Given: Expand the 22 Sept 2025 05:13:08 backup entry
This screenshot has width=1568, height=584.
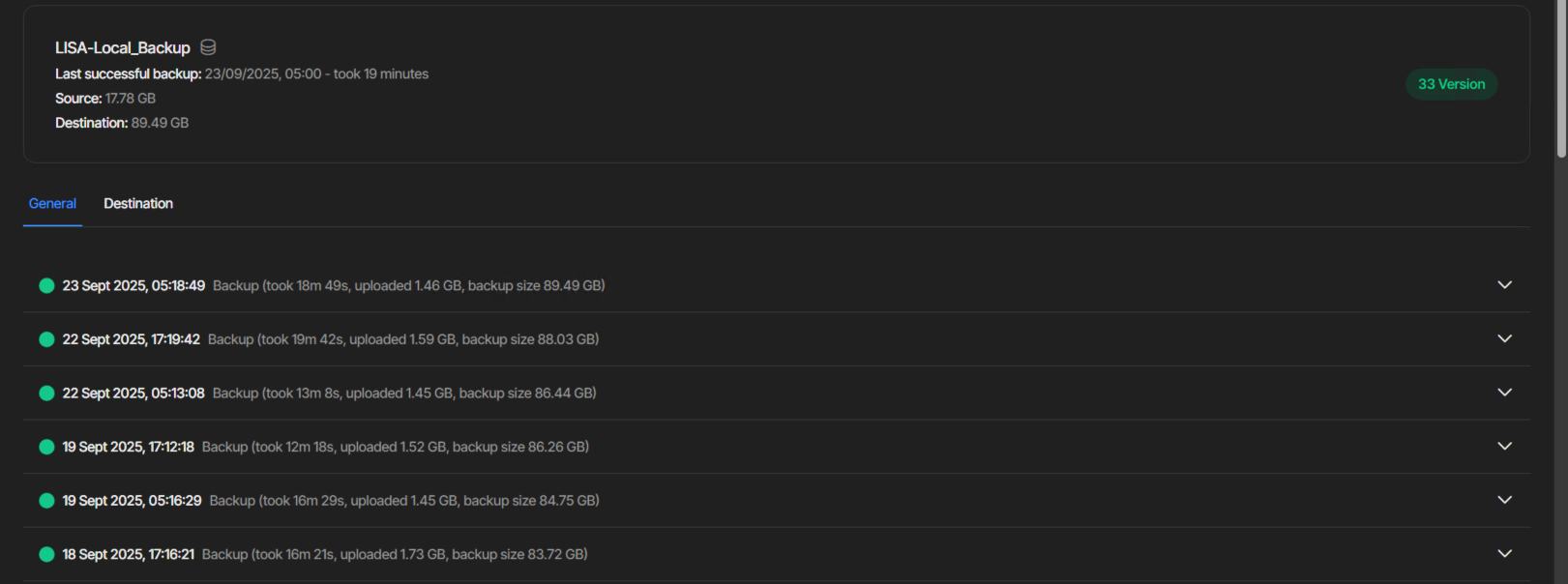Looking at the screenshot, I should coord(1504,393).
